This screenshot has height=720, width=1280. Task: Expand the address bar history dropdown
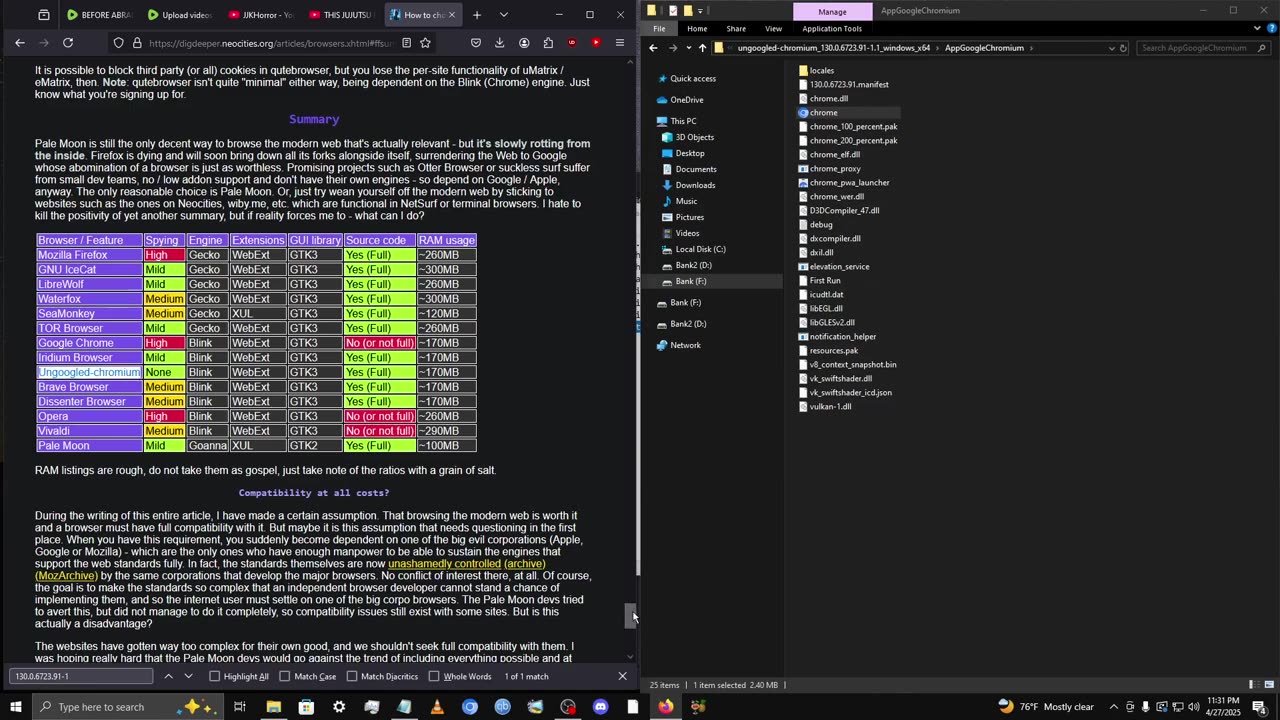pos(1111,48)
